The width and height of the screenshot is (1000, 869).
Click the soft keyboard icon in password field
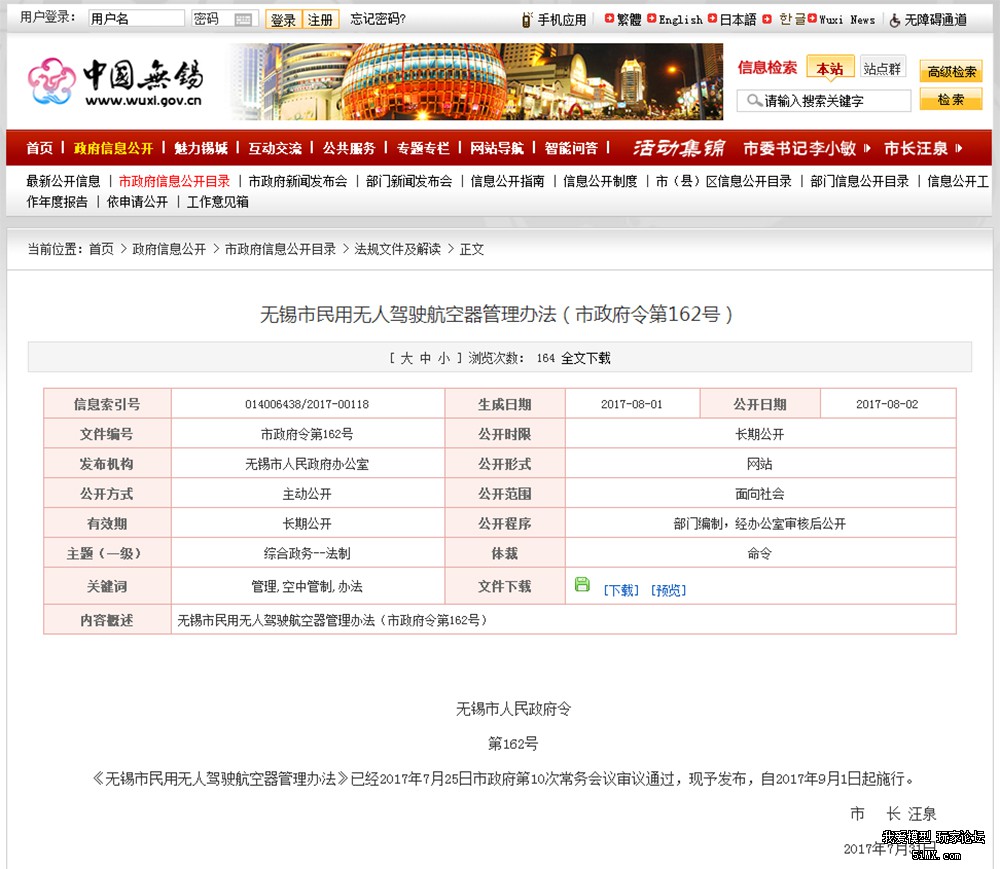[243, 19]
